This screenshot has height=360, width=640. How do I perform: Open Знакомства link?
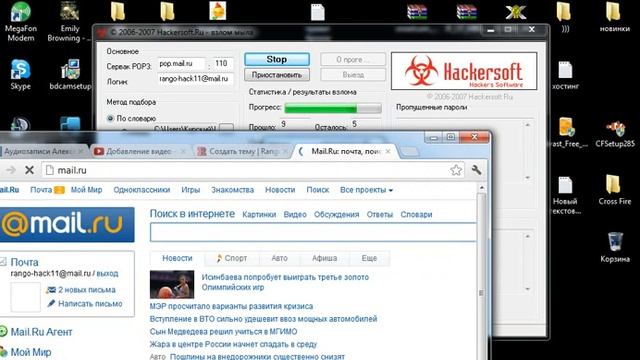[x=232, y=190]
